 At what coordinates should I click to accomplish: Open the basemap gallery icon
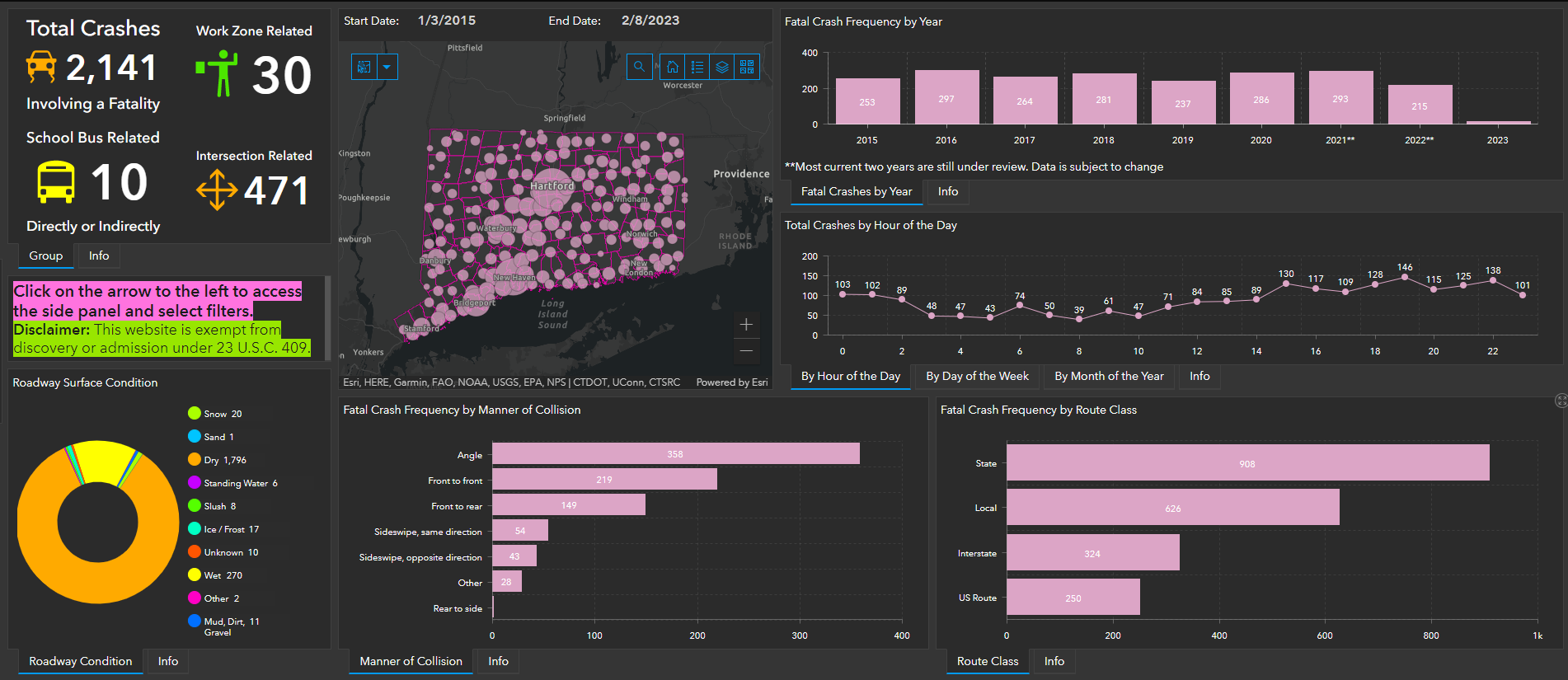coord(747,67)
